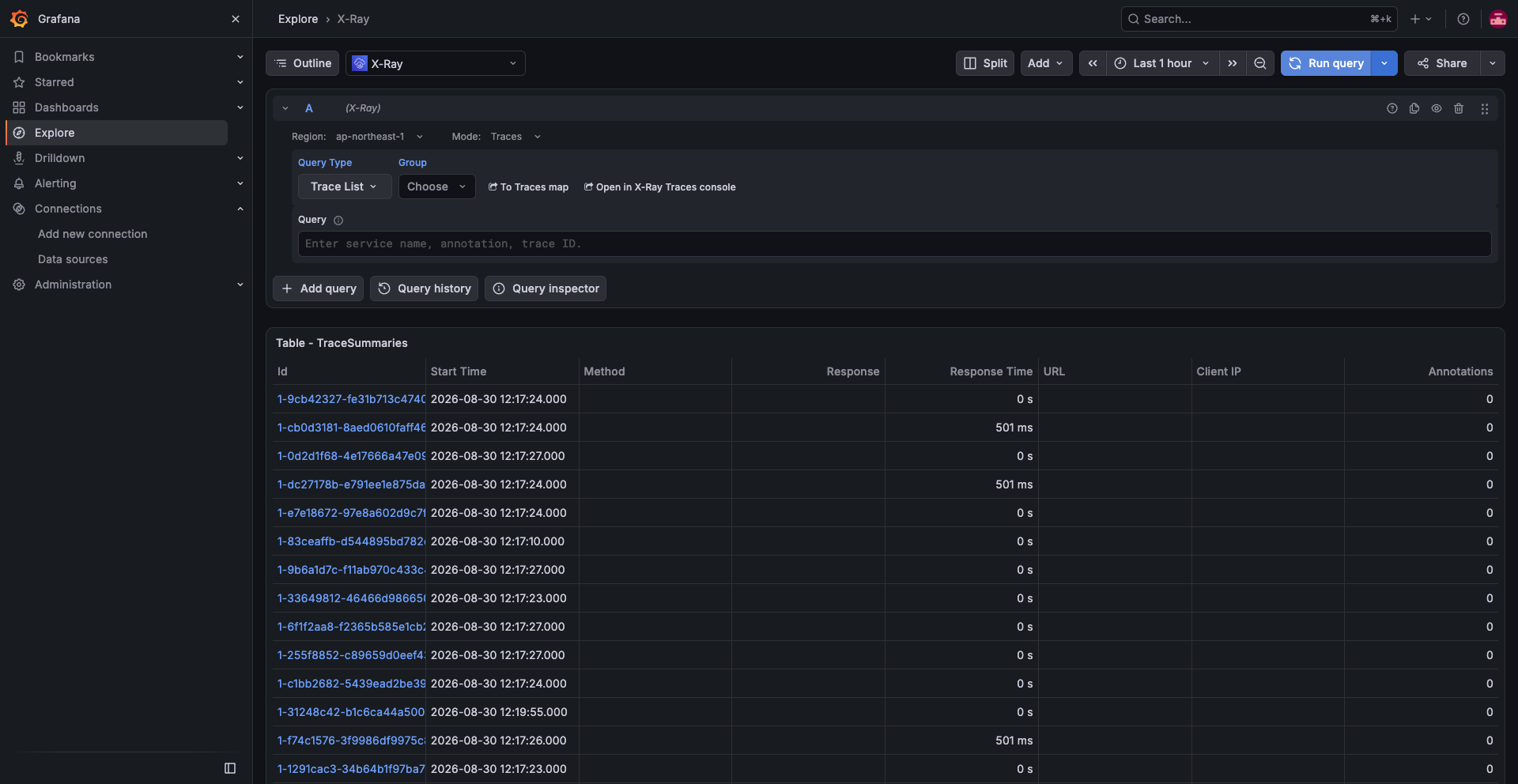Screen dimensions: 1518x784
Task: Open Drilldown in the sidebar
Action: pos(59,158)
